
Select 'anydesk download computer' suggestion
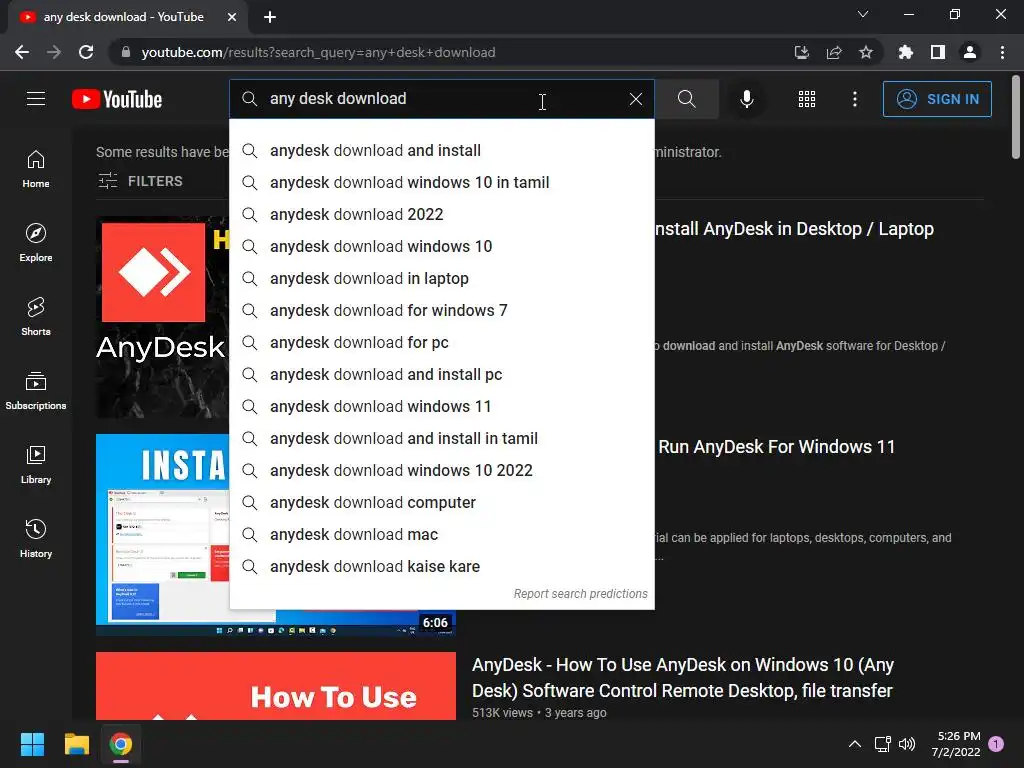[x=441, y=502]
